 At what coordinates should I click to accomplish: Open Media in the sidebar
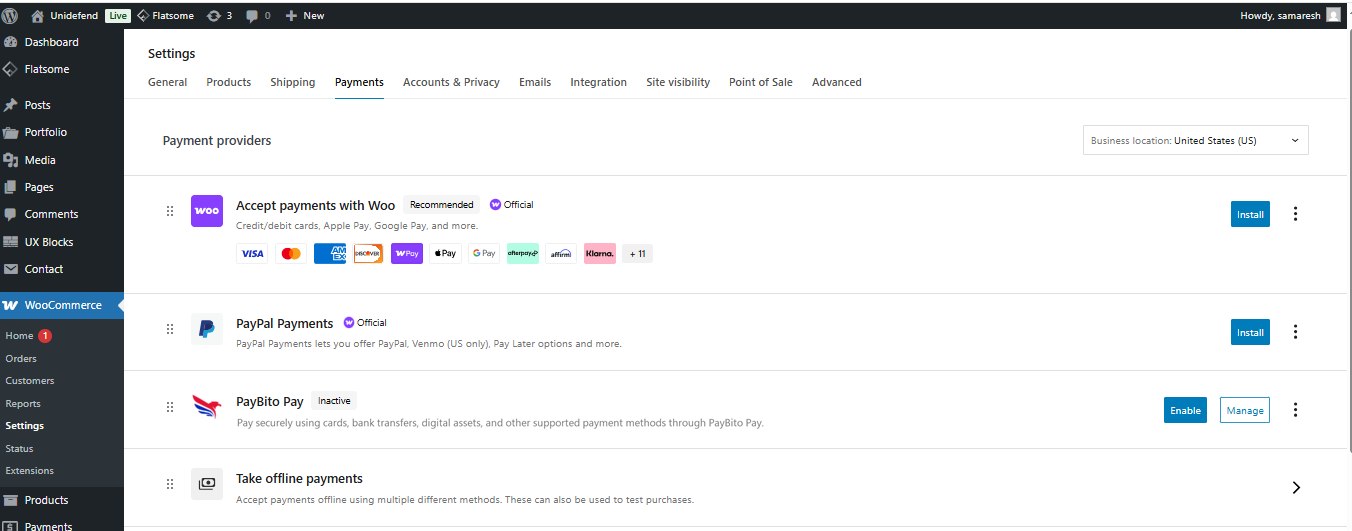(62, 160)
